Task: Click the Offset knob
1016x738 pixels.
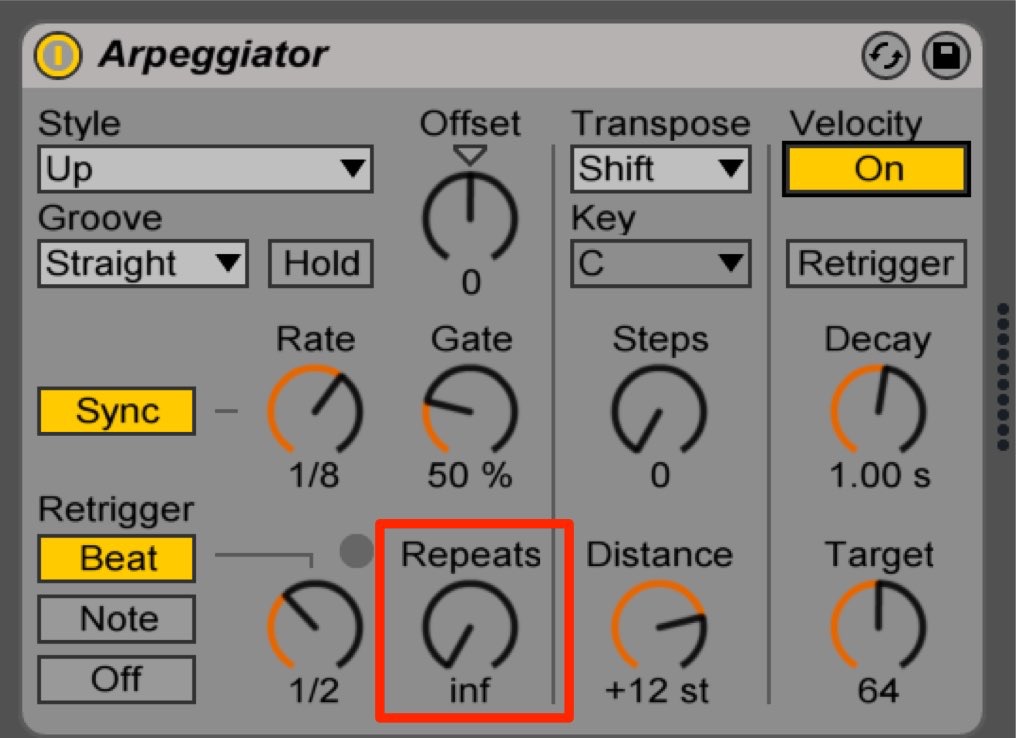Action: (470, 218)
